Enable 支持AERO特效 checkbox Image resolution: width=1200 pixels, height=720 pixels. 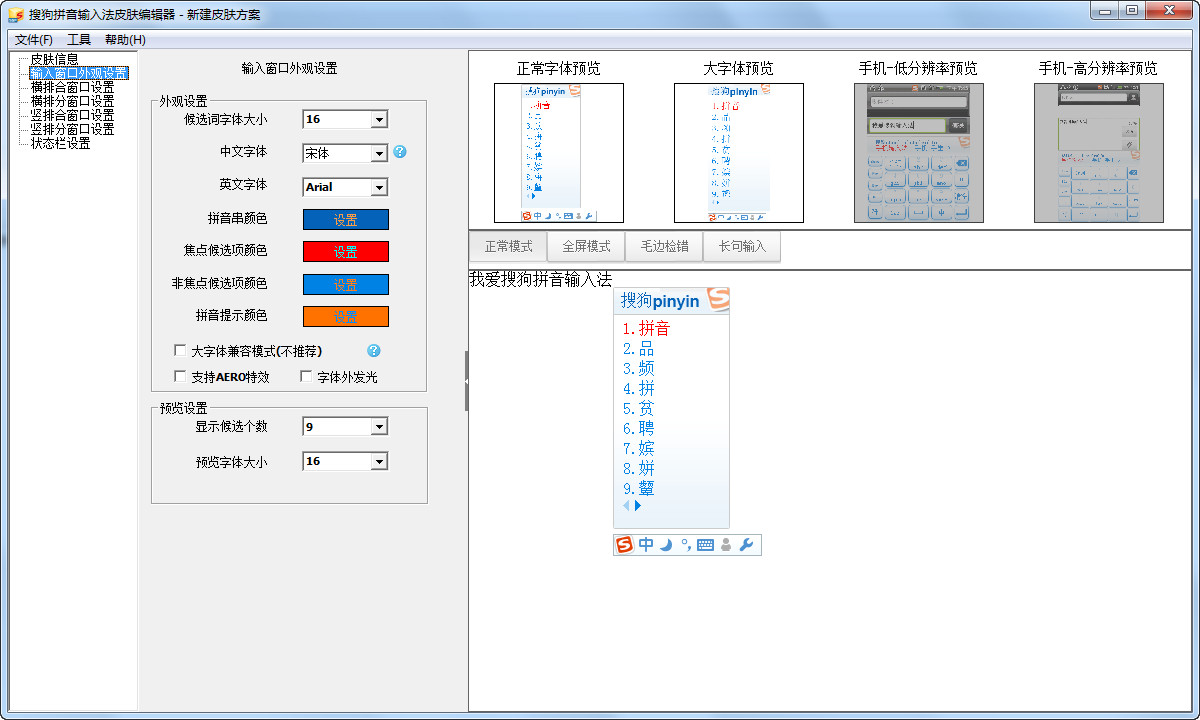(x=180, y=377)
